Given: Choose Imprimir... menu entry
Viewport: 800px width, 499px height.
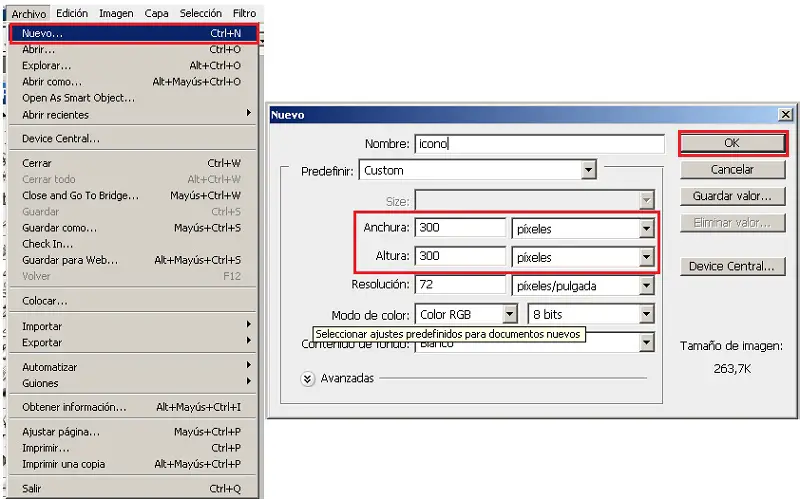Looking at the screenshot, I should 133,448.
